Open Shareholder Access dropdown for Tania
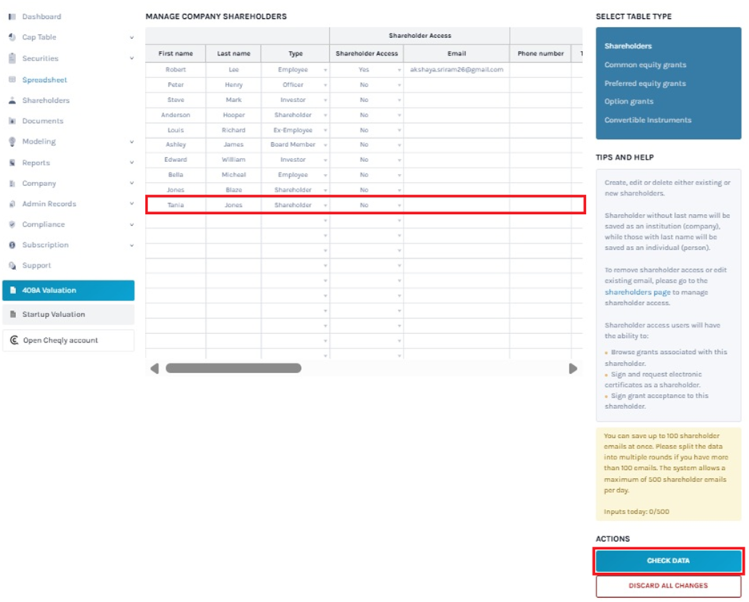This screenshot has height=602, width=749. click(x=399, y=205)
